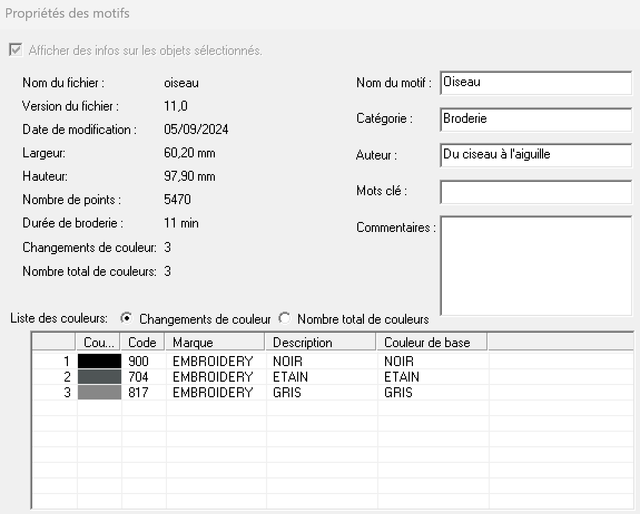Screen dimensions: 640x514
Task: Click the 'Cou...' column header
Action: 98,342
